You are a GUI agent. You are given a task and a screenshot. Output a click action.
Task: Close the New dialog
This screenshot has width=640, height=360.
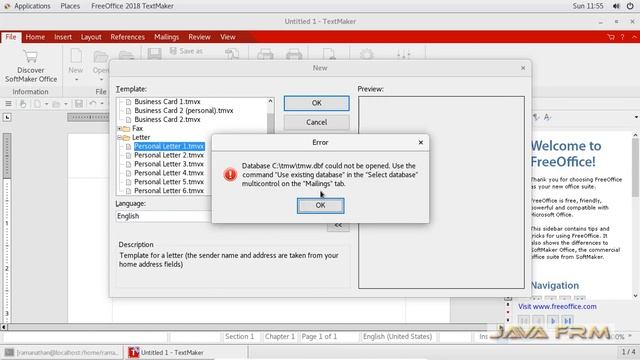[x=523, y=68]
